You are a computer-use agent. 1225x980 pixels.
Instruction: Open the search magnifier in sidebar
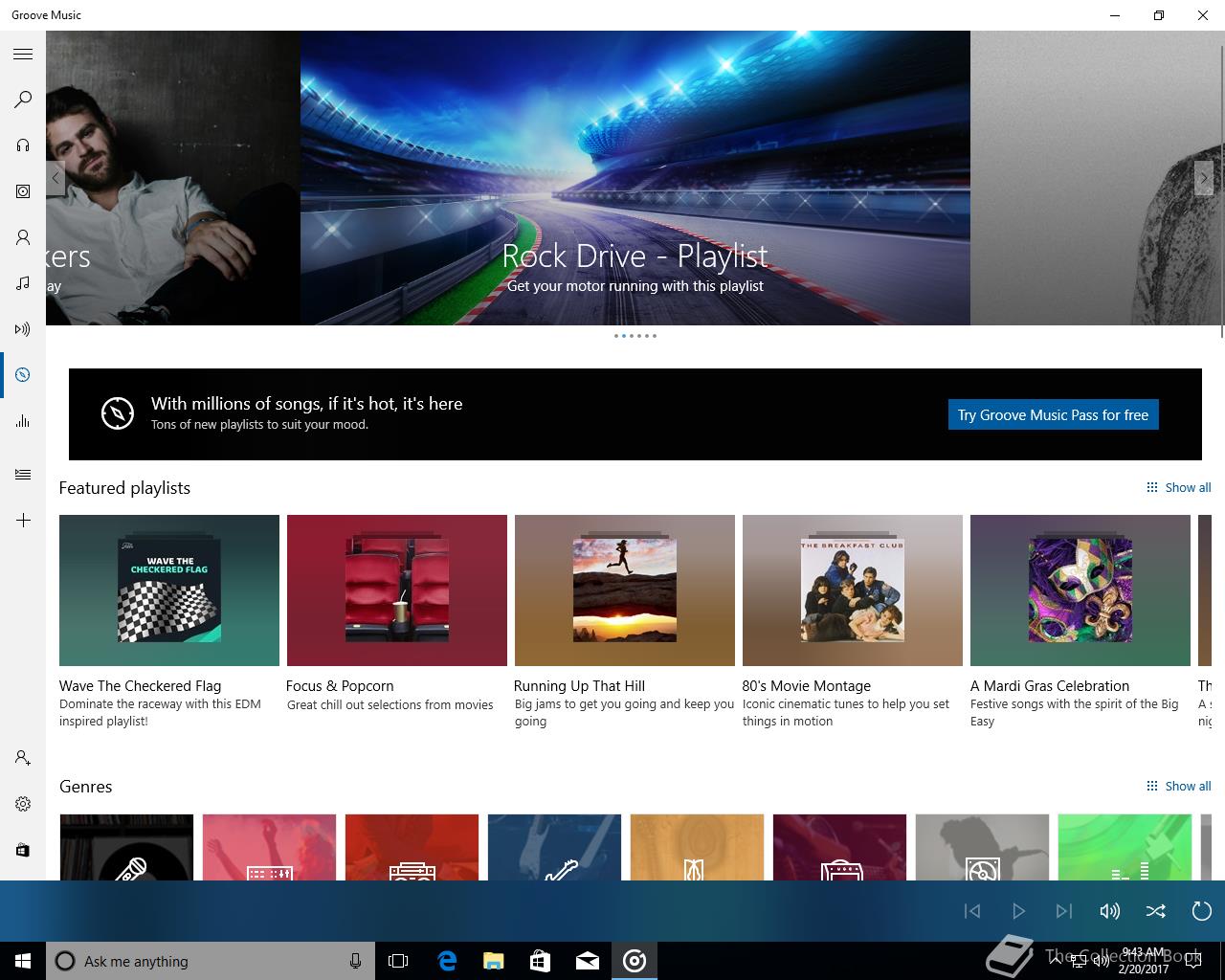pyautogui.click(x=23, y=100)
